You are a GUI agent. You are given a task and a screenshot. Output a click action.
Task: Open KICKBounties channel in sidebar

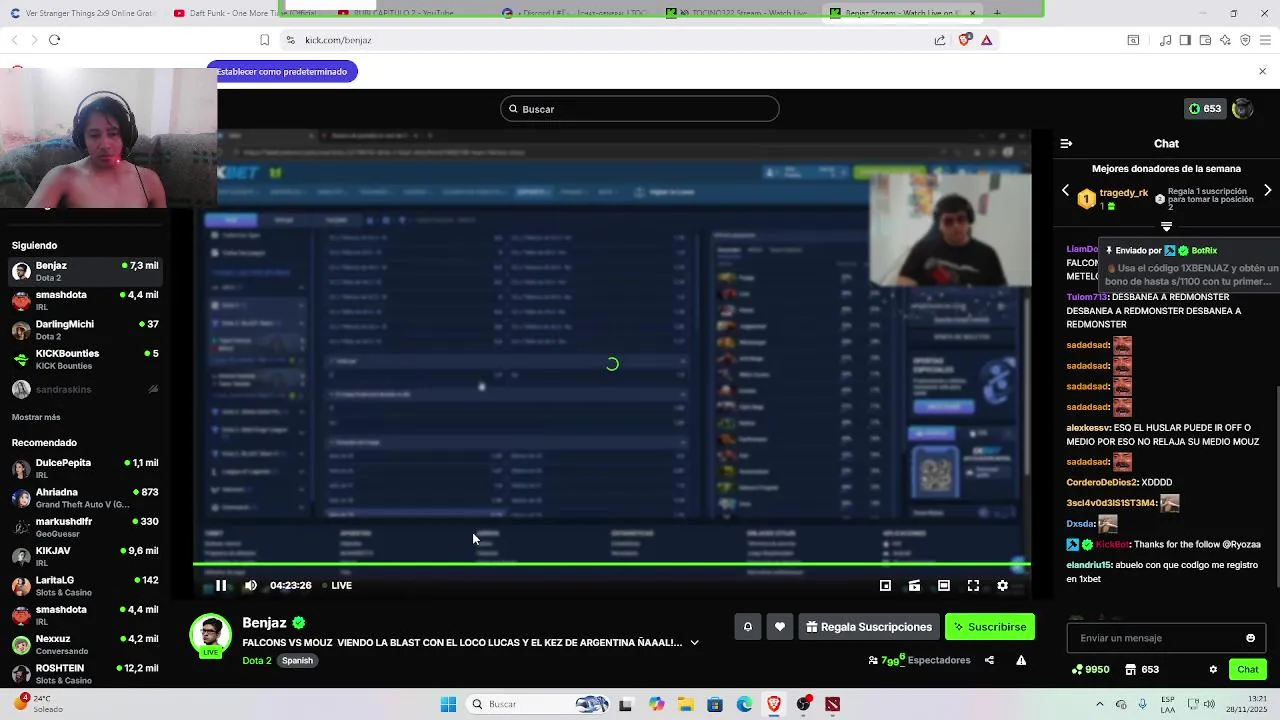point(85,359)
